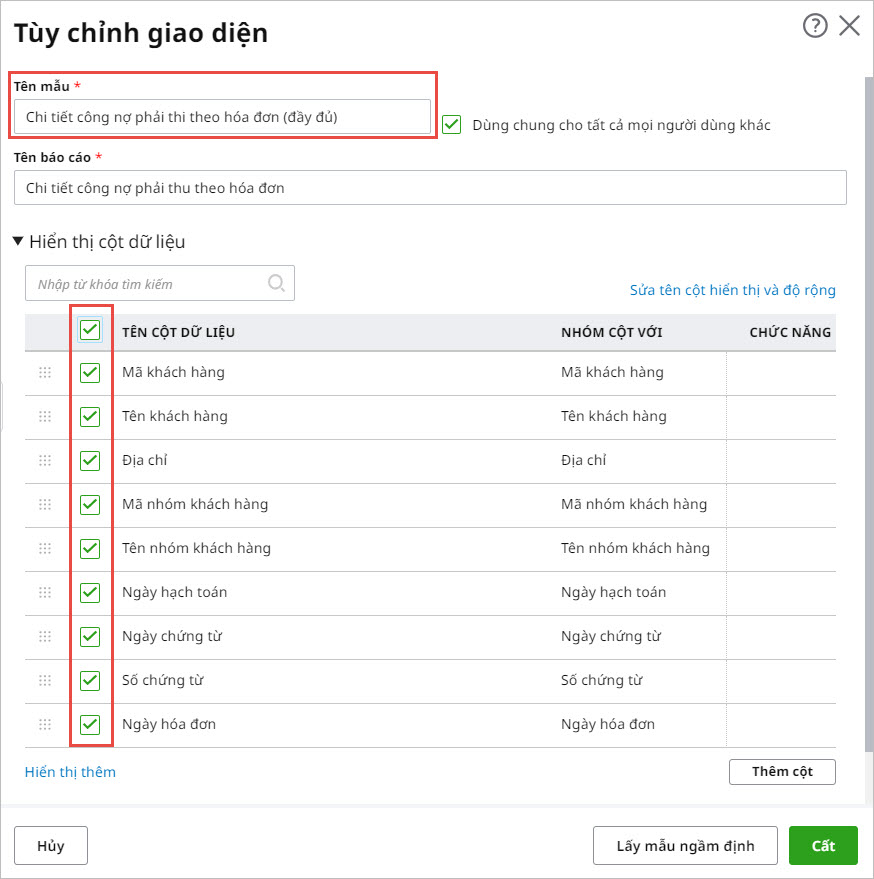Click the drag handle for Tên nhóm khách hàng
This screenshot has height=879, width=874.
point(45,548)
